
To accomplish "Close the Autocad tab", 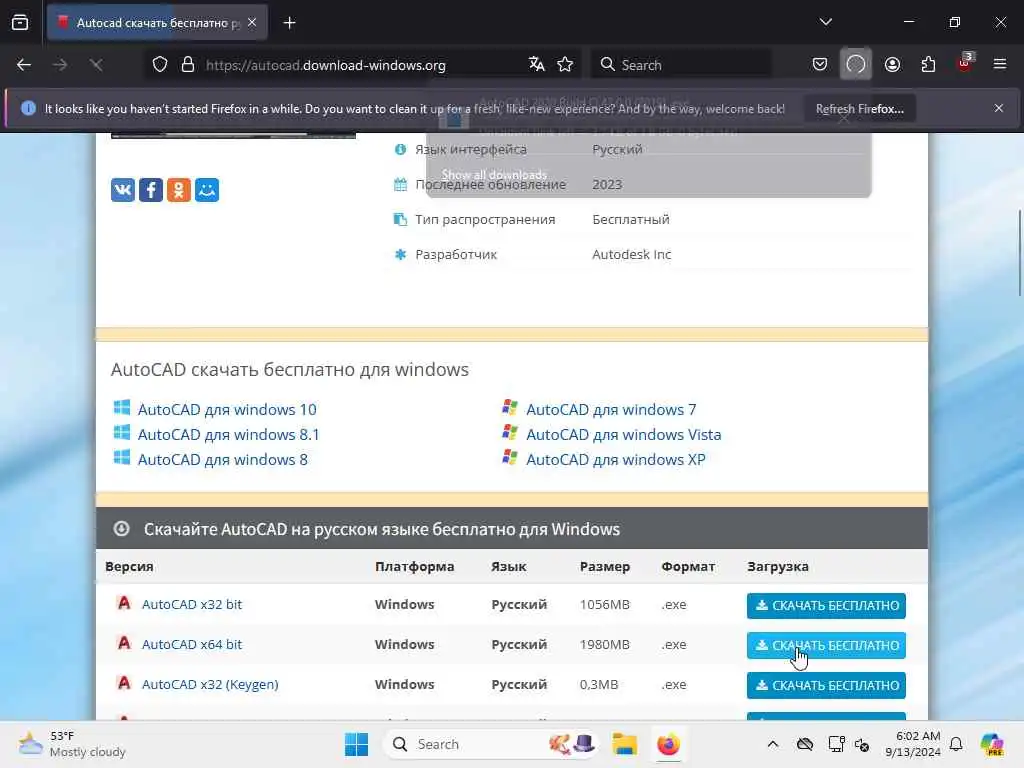I will tap(252, 23).
